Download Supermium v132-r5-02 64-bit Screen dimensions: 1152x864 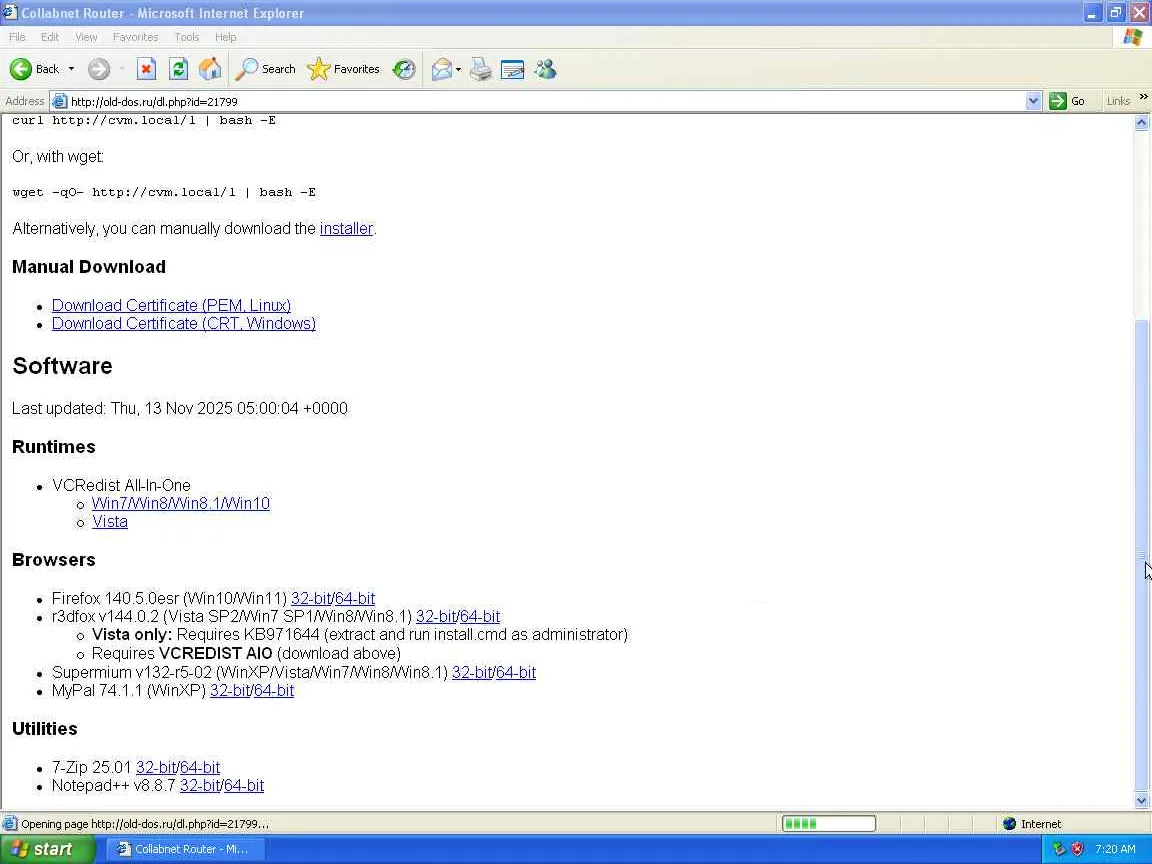click(516, 672)
